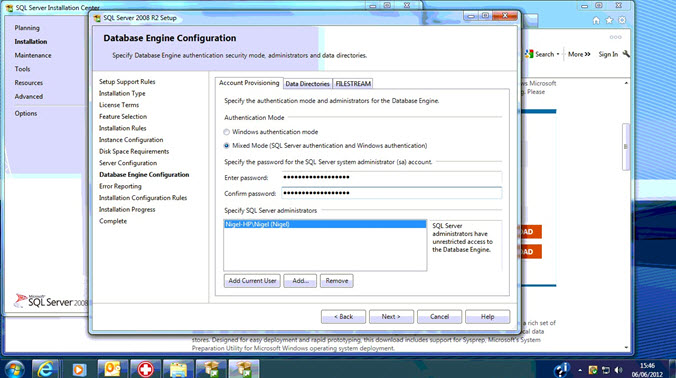Open Maintenance in Installation Center
676x378 pixels.
coord(33,55)
